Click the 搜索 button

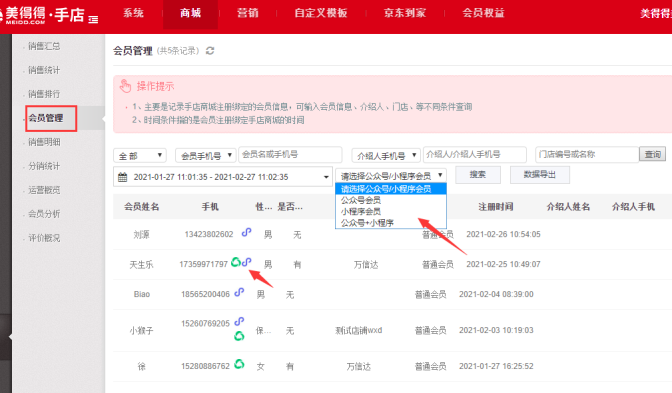477,175
